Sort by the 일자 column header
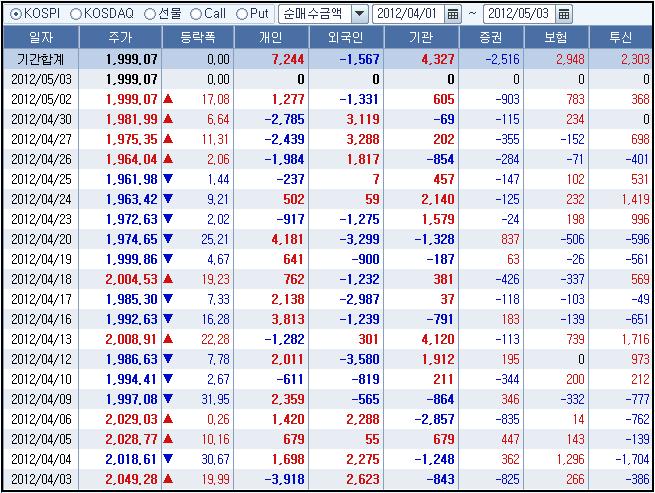Image resolution: width=655 pixels, height=493 pixels. click(x=41, y=38)
